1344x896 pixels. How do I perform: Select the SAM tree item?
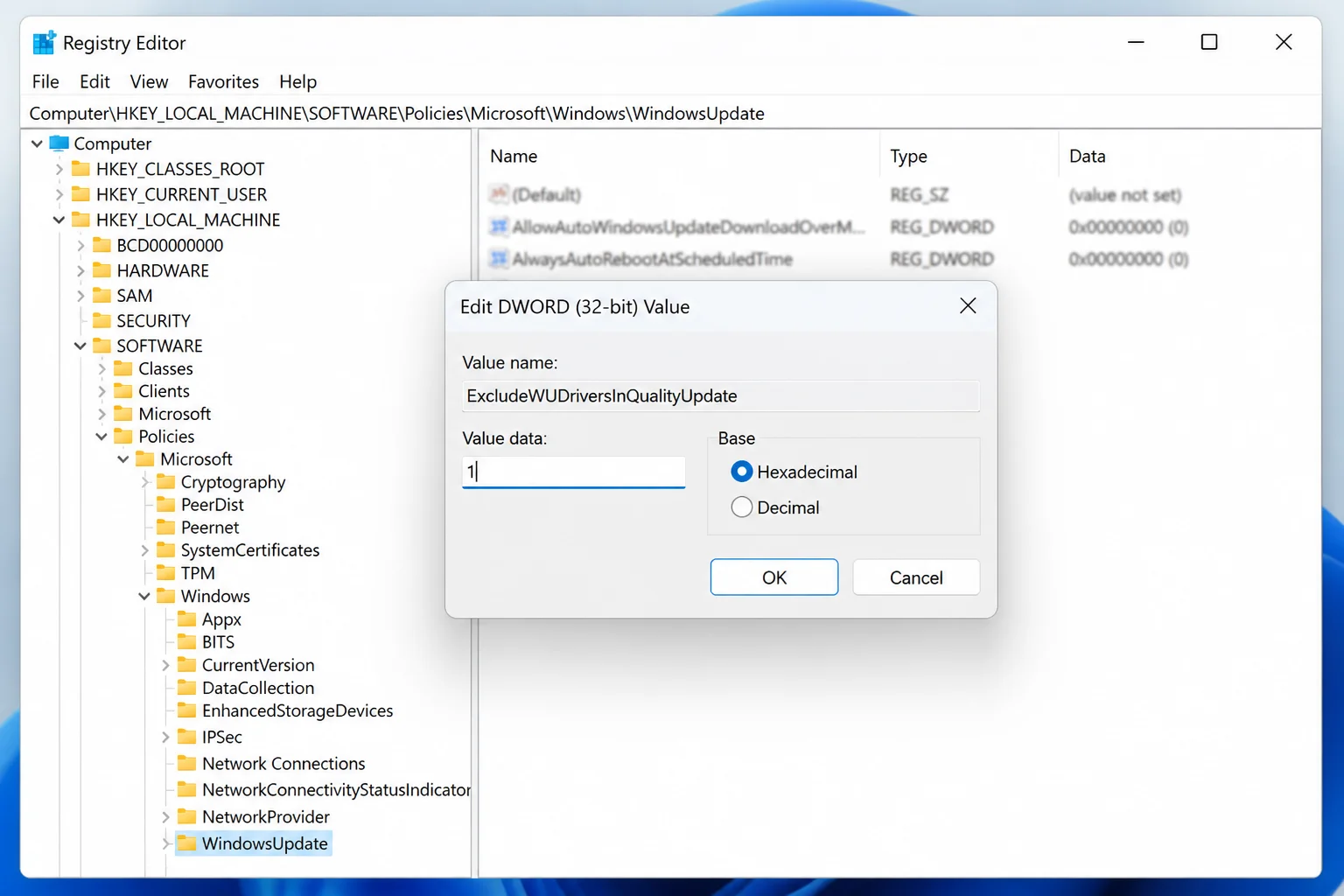point(135,296)
